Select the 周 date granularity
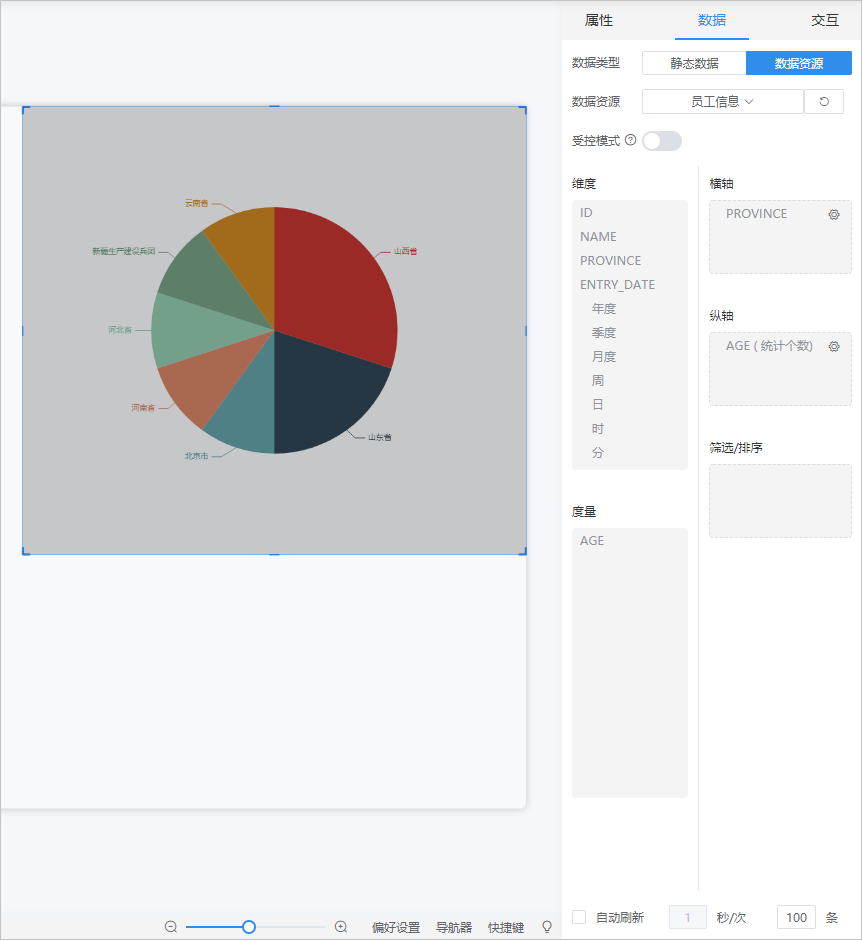 pyautogui.click(x=598, y=380)
